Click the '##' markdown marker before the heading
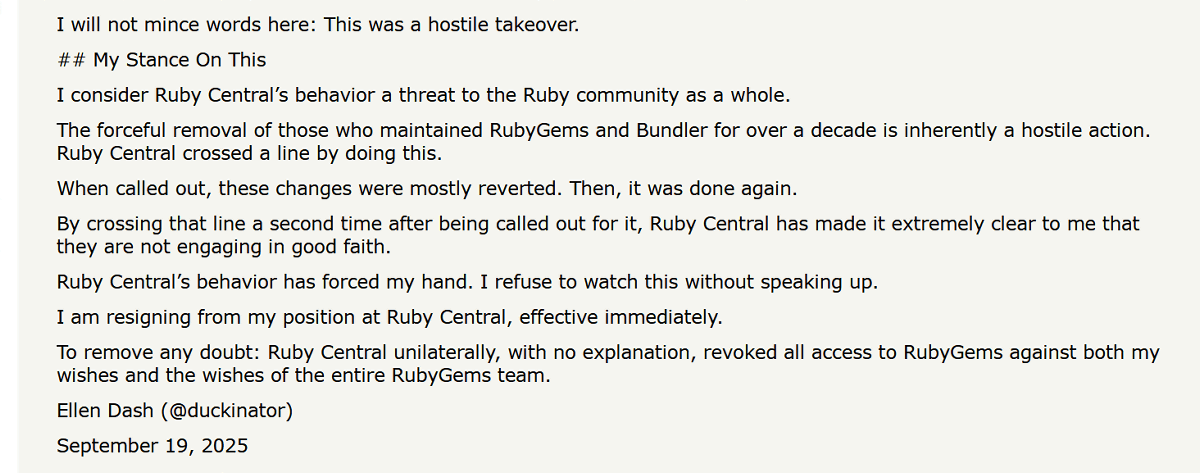This screenshot has height=473, width=1200. point(72,60)
